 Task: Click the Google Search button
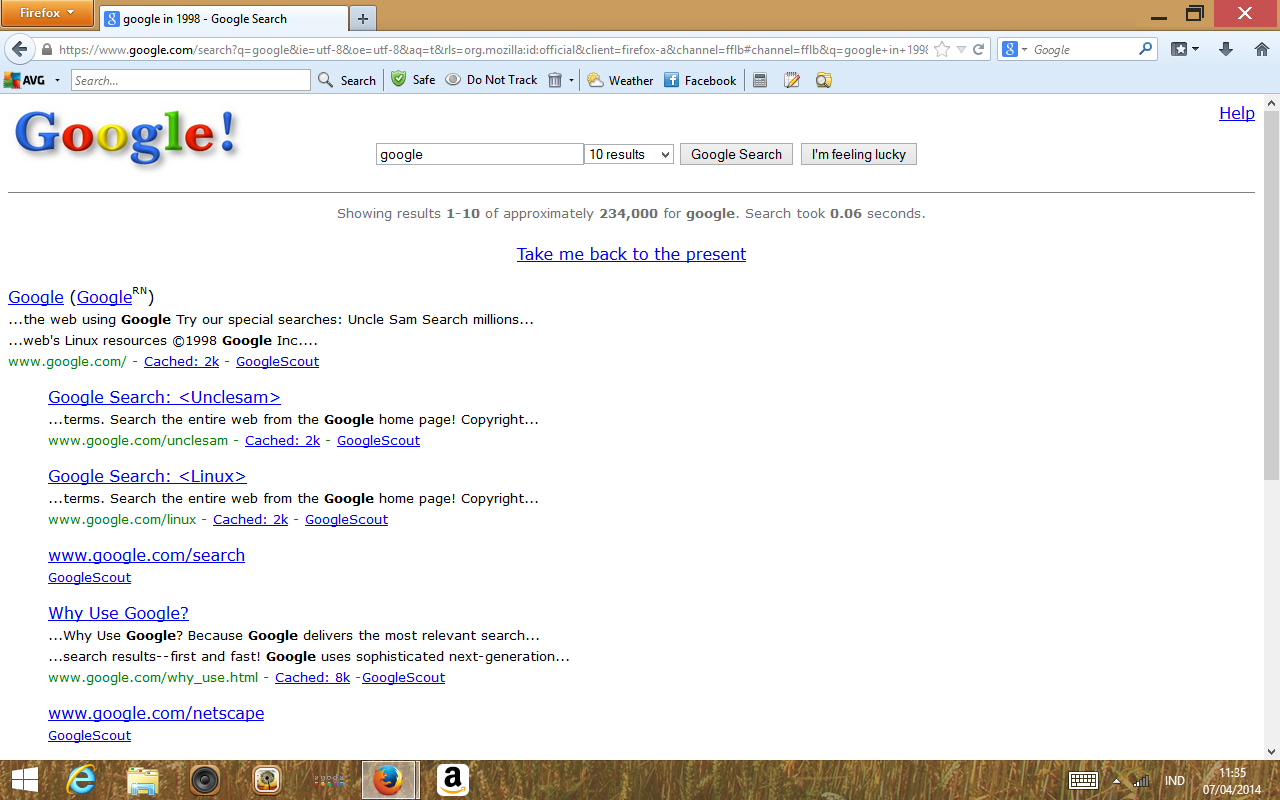point(736,154)
